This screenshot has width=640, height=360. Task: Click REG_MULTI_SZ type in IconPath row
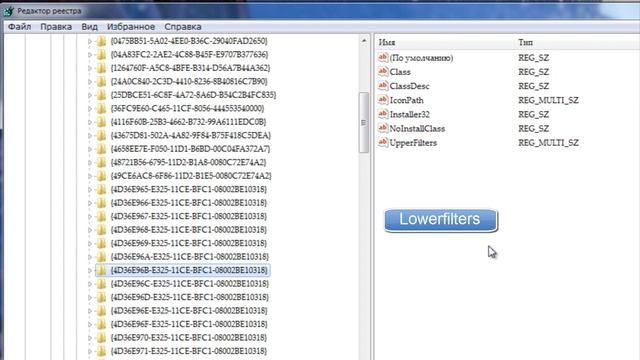(x=548, y=100)
